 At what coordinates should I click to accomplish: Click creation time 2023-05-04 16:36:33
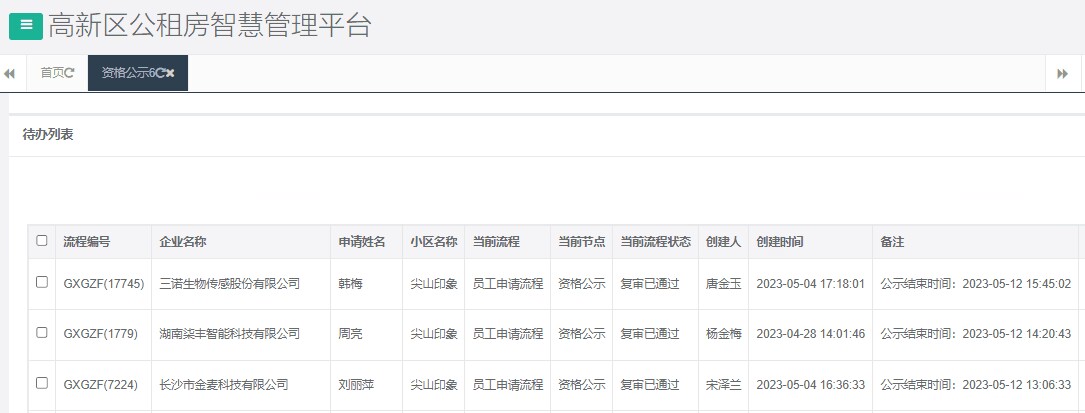click(810, 385)
